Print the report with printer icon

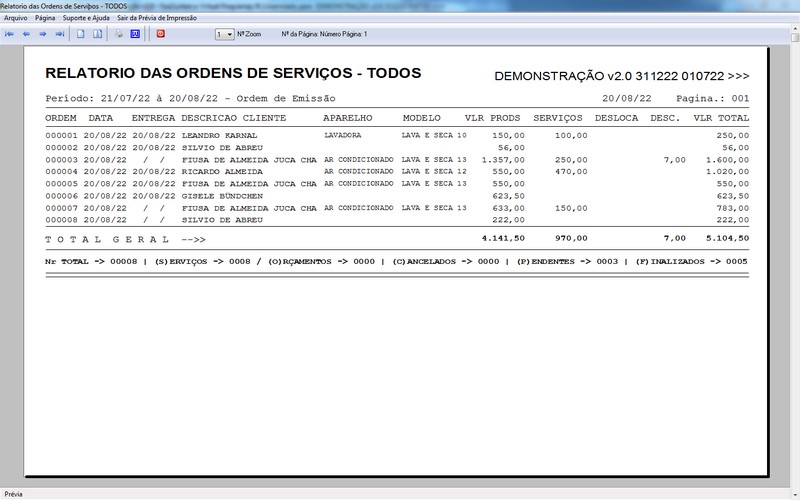(x=118, y=34)
